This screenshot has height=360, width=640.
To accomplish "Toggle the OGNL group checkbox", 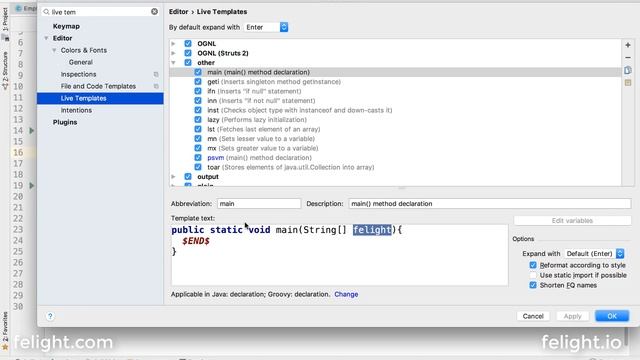I will pos(188,43).
